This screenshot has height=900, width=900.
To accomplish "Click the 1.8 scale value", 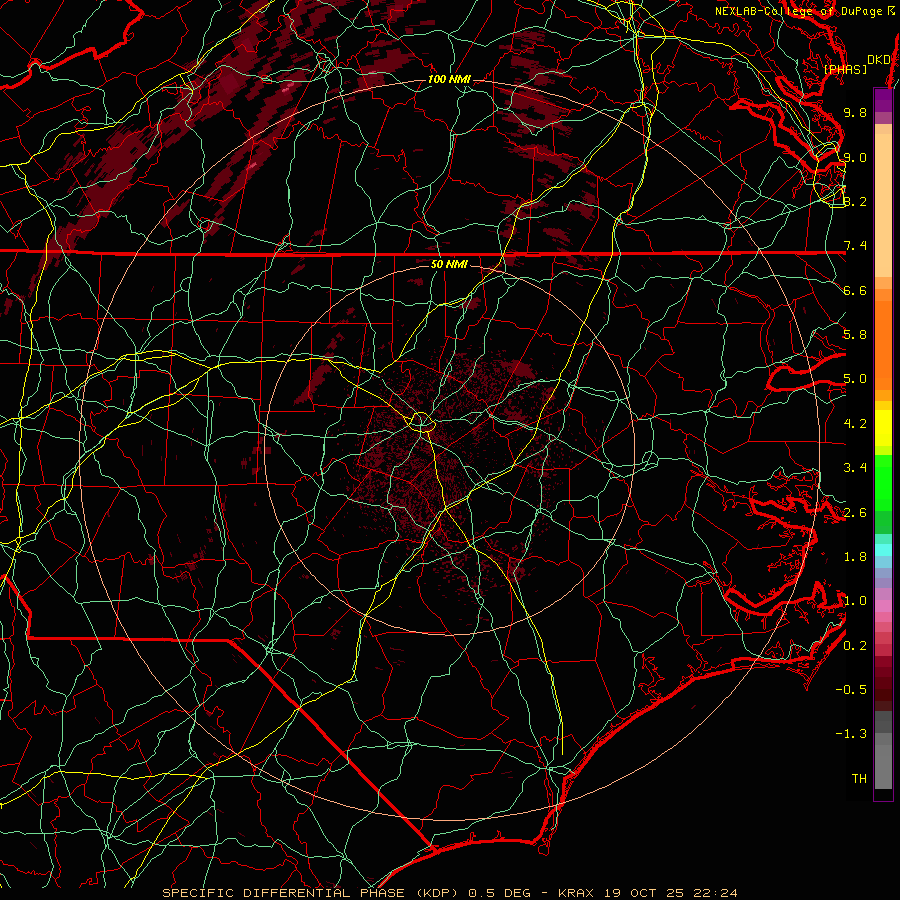I will (855, 557).
